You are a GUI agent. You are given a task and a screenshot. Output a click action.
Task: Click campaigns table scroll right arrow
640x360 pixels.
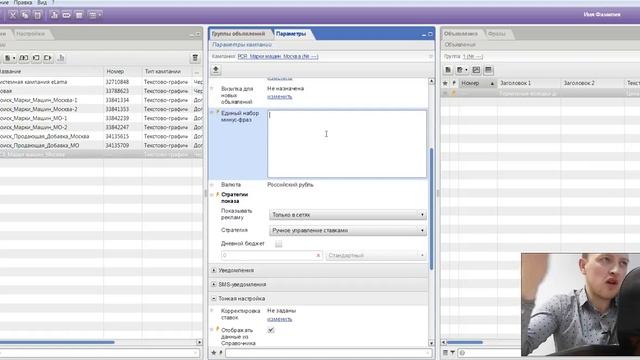(199, 342)
